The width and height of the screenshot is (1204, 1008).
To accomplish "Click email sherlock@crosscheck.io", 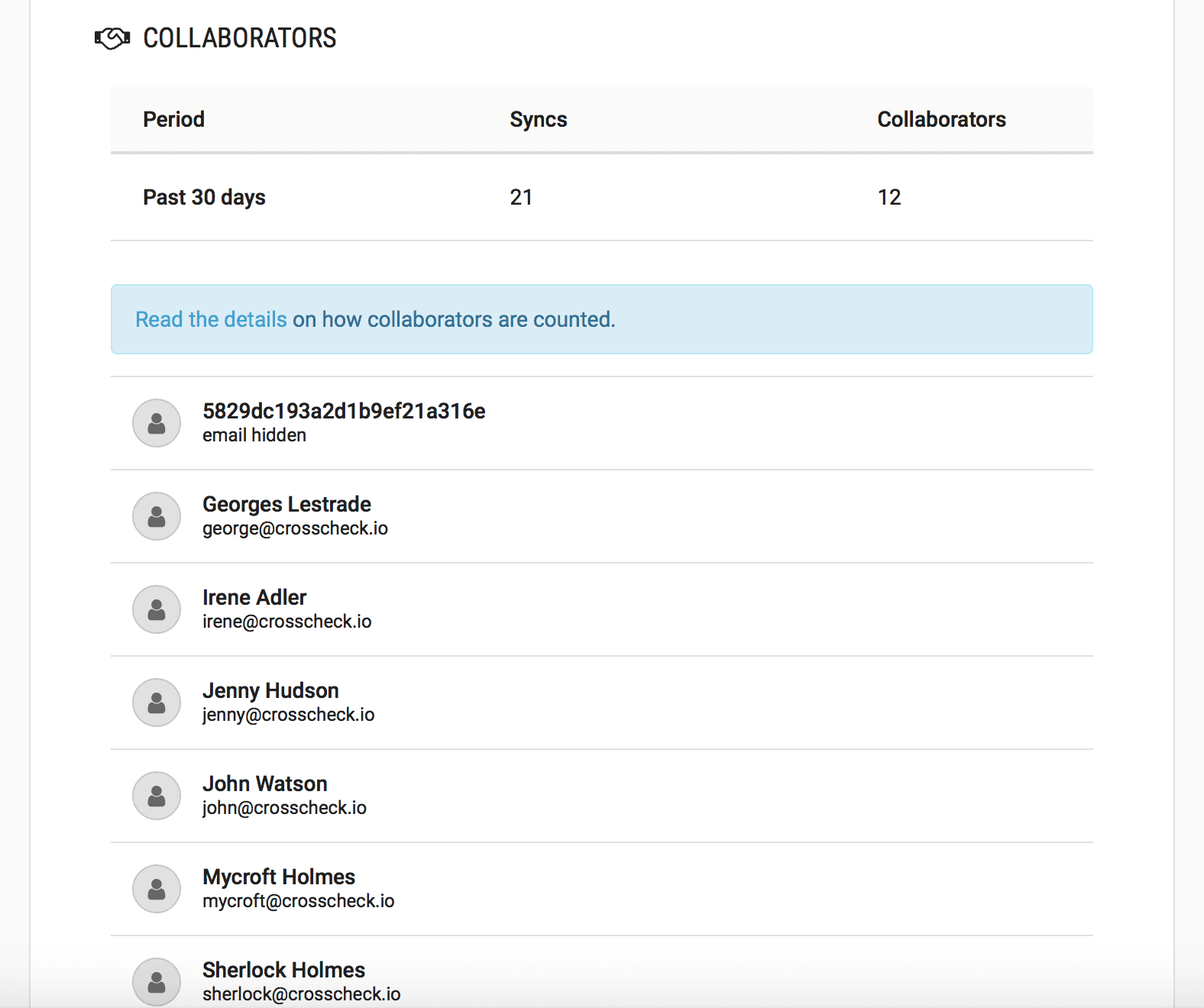I will point(301,994).
